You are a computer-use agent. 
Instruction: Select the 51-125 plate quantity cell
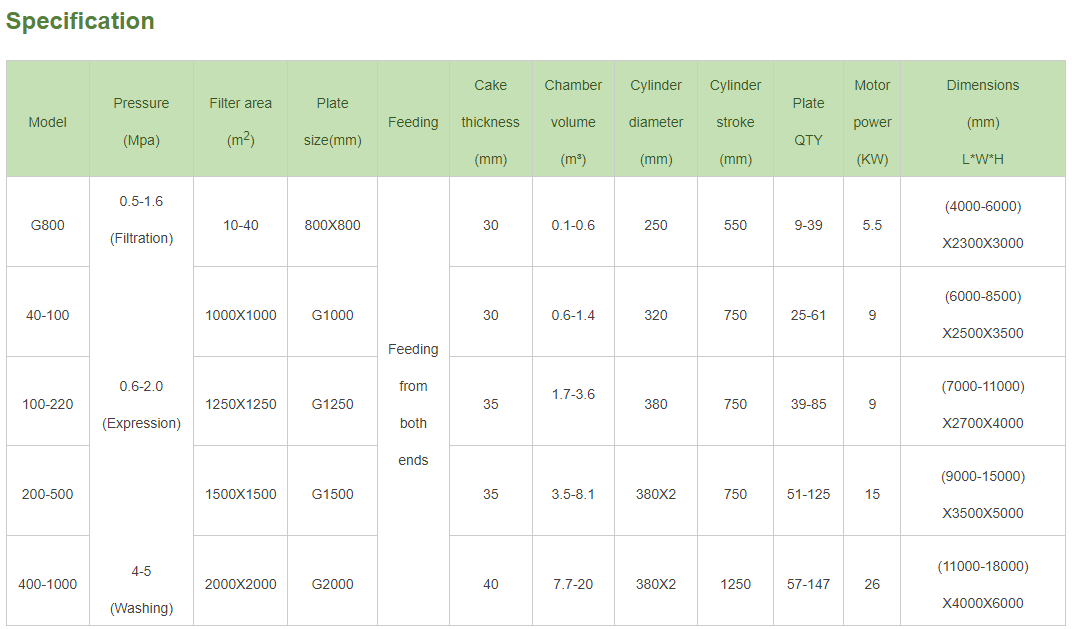click(x=808, y=494)
